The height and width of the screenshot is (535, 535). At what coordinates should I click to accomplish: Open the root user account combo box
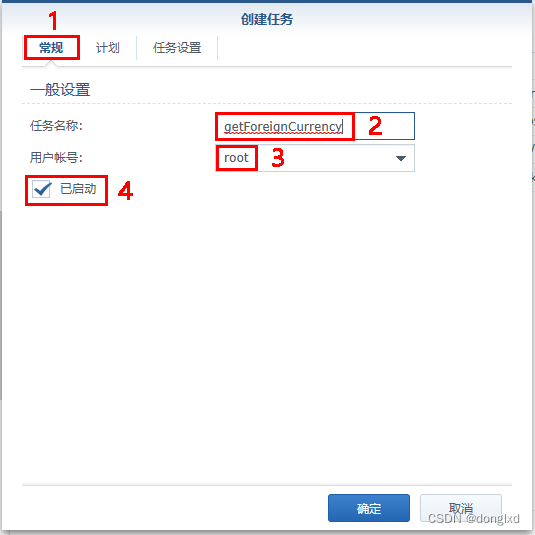315,158
